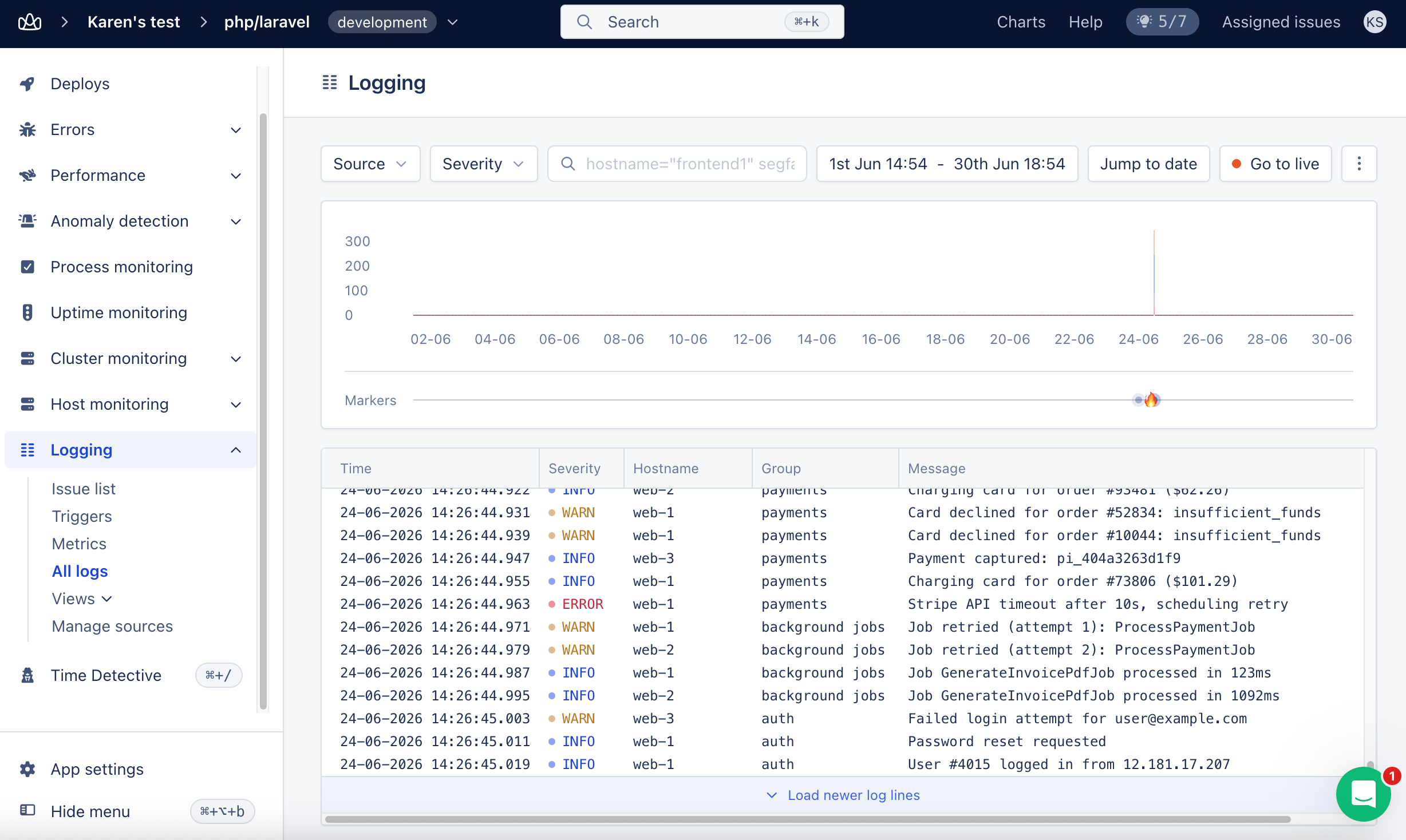Click php/laravel breadcrumb
This screenshot has width=1406, height=840.
(x=266, y=22)
